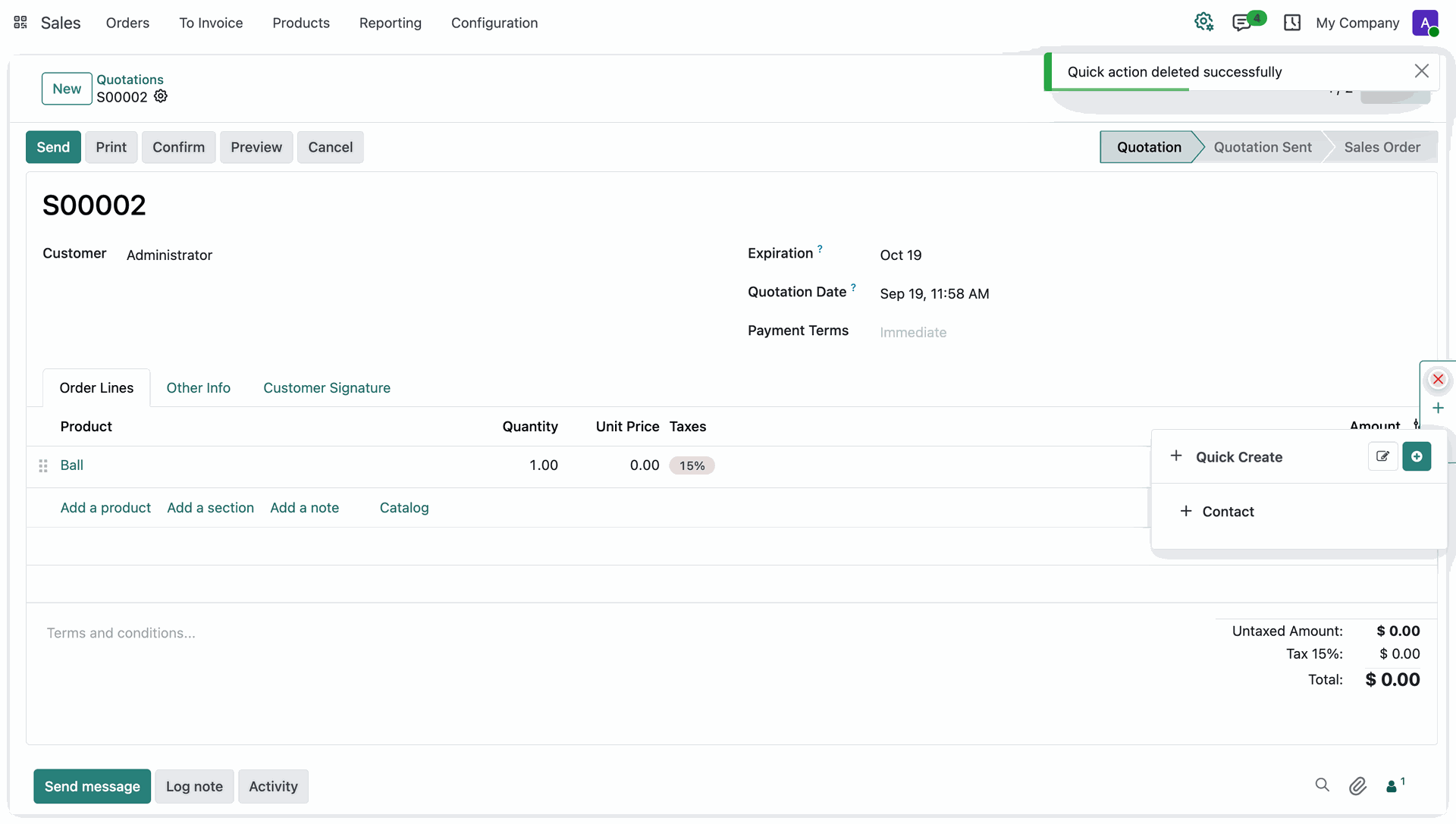The width and height of the screenshot is (1456, 824).
Task: Grab the Ball line drag handle
Action: pos(43,465)
